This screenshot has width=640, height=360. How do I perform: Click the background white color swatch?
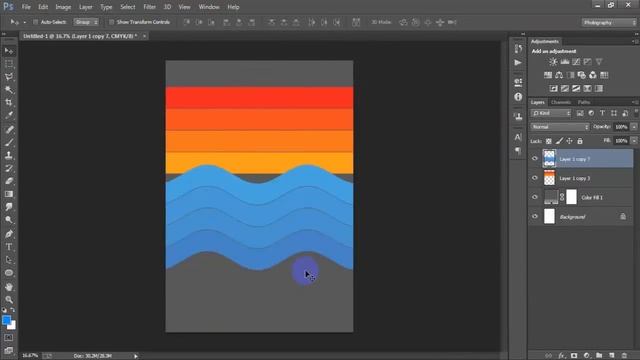coord(13,326)
